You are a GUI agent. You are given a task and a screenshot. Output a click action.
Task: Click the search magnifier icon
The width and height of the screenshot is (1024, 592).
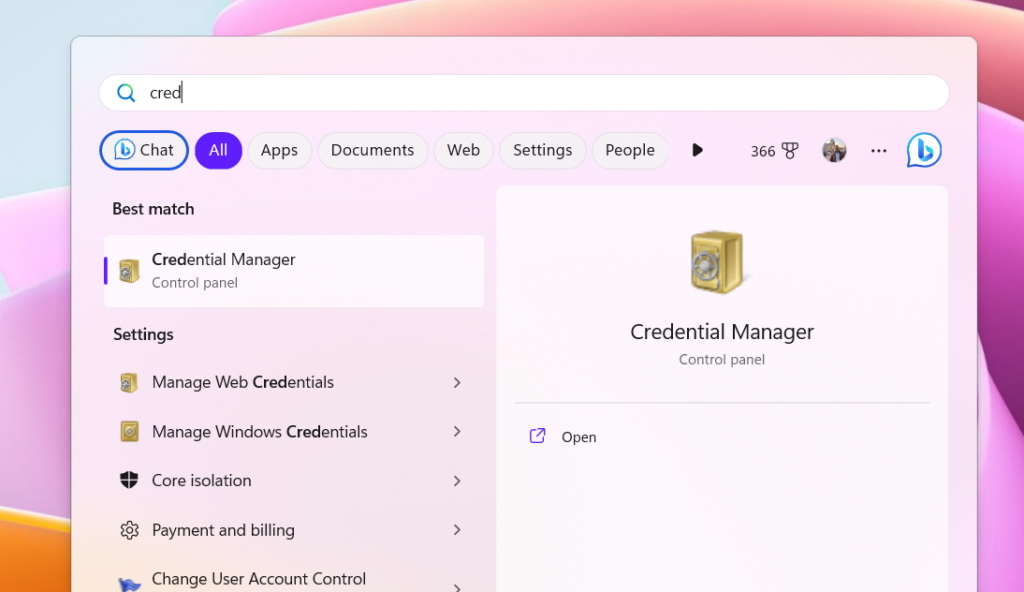[126, 93]
